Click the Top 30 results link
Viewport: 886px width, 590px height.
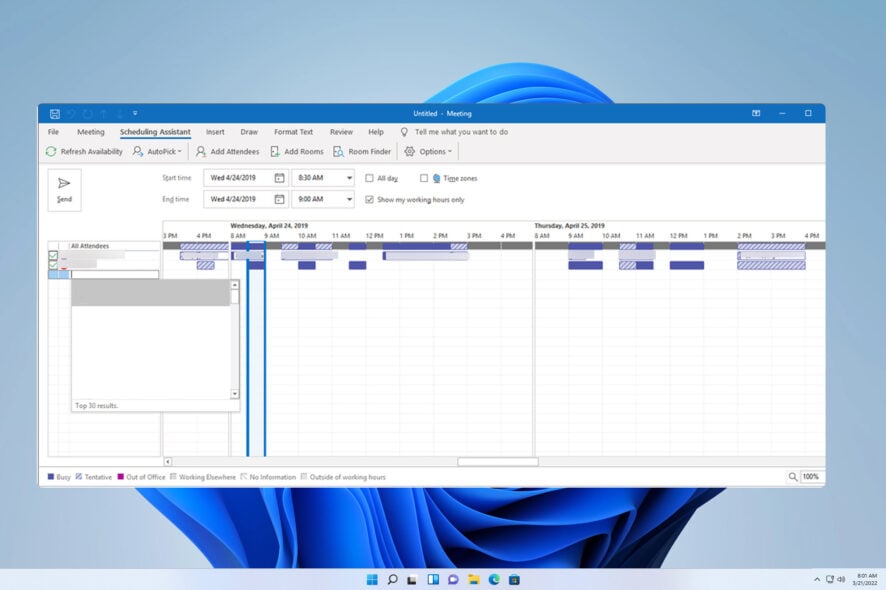pos(96,405)
